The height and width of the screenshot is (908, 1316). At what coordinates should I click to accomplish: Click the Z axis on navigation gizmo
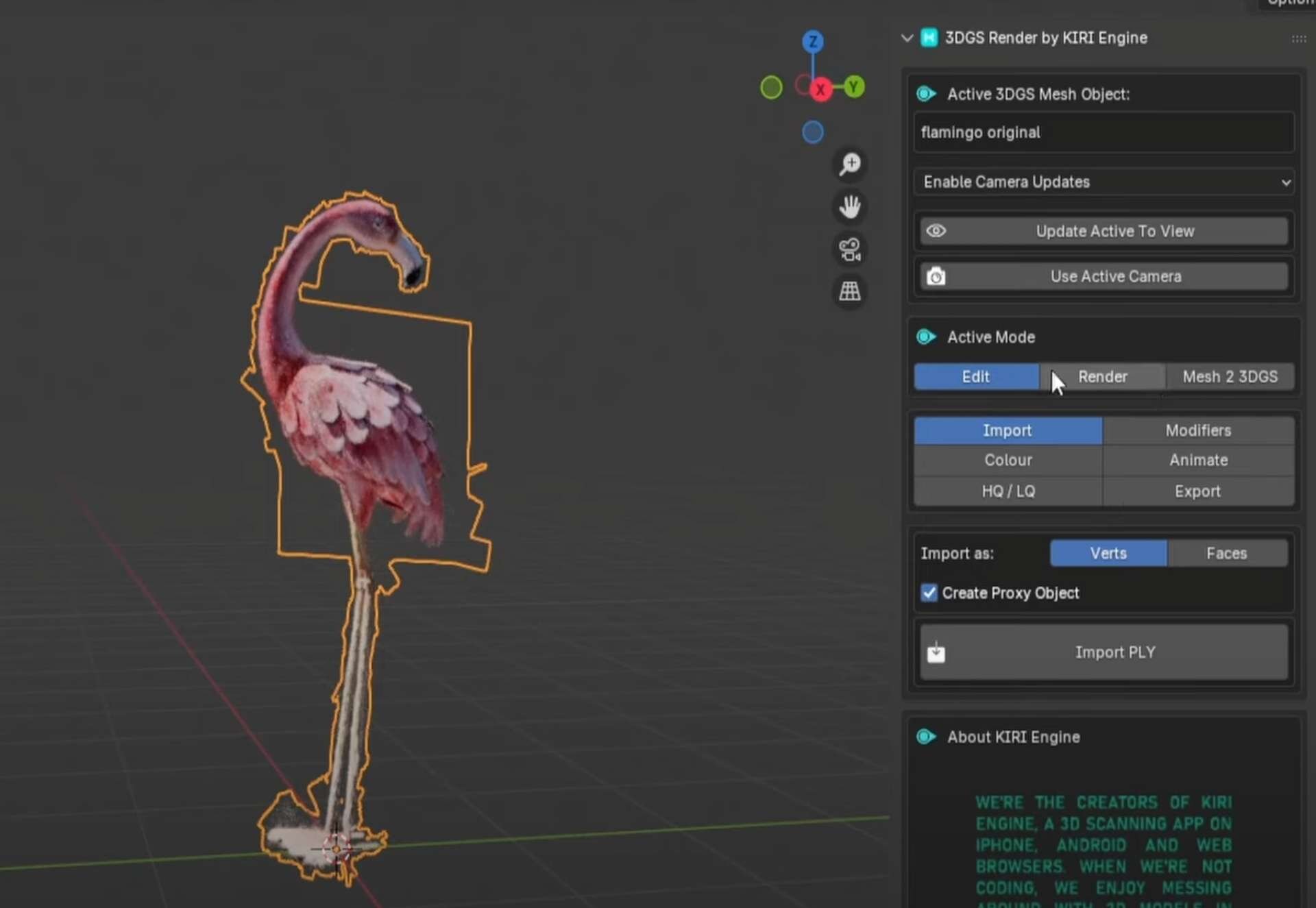[x=813, y=42]
